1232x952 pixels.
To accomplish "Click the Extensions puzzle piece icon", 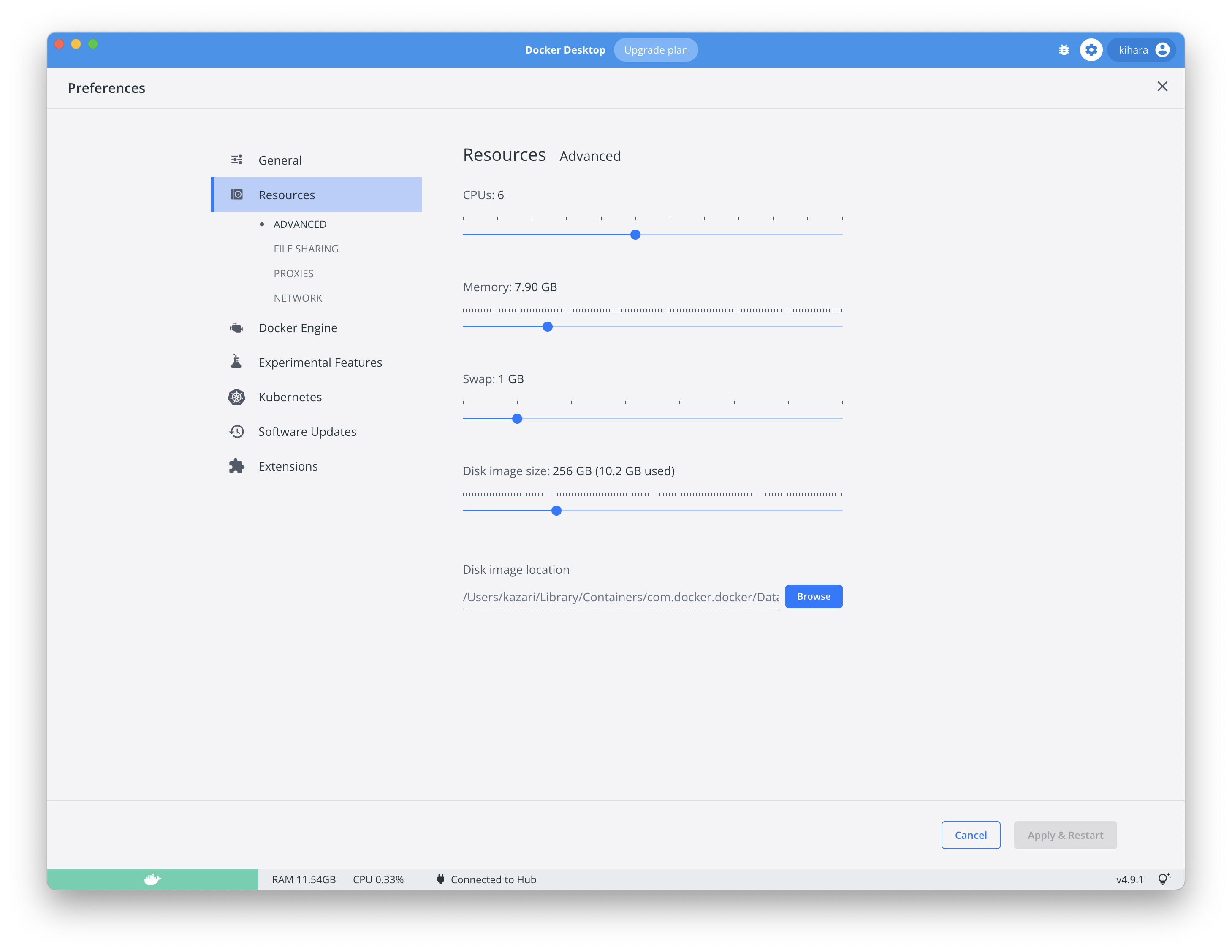I will (x=236, y=466).
